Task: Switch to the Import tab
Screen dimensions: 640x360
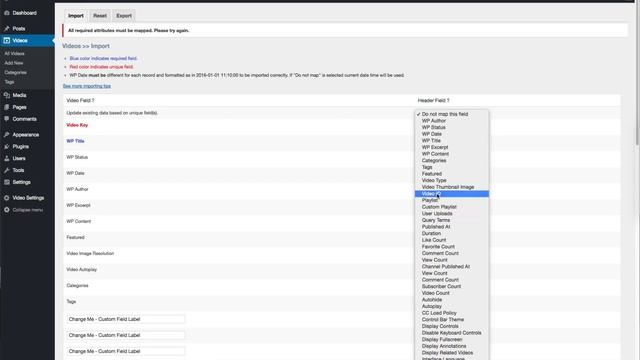Action: click(76, 16)
